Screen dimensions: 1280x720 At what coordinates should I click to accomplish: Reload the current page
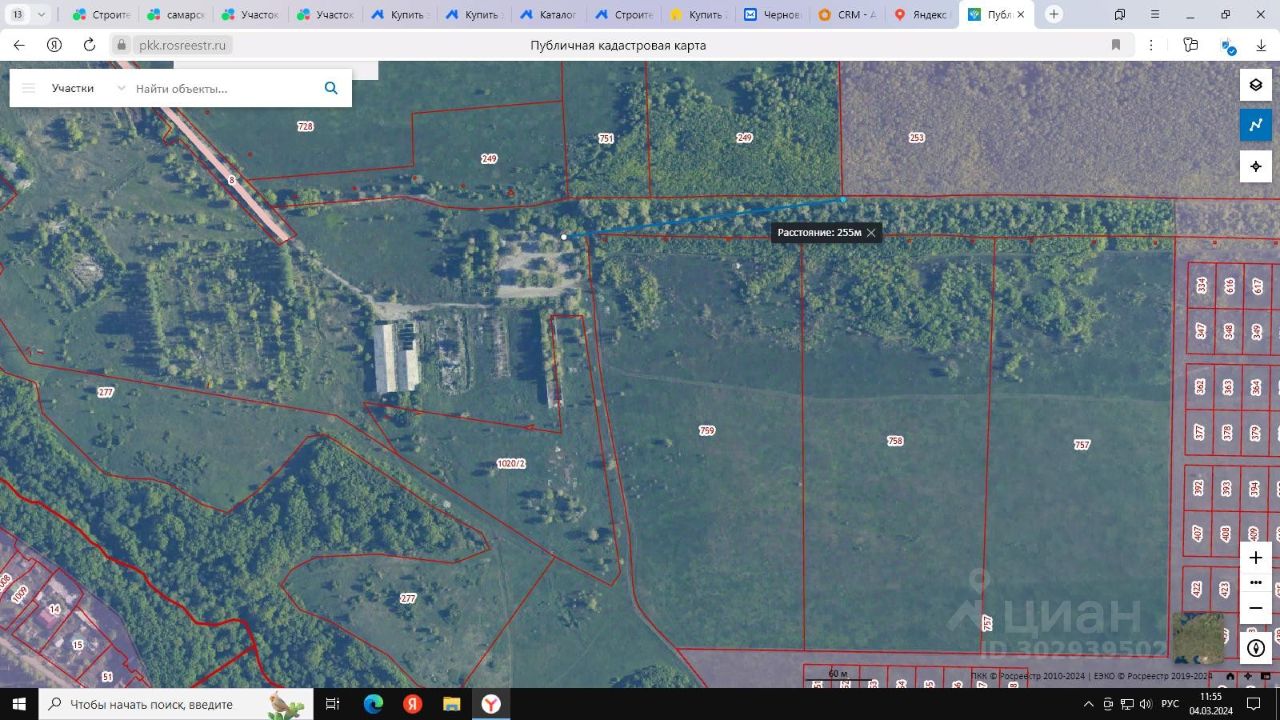pyautogui.click(x=89, y=45)
